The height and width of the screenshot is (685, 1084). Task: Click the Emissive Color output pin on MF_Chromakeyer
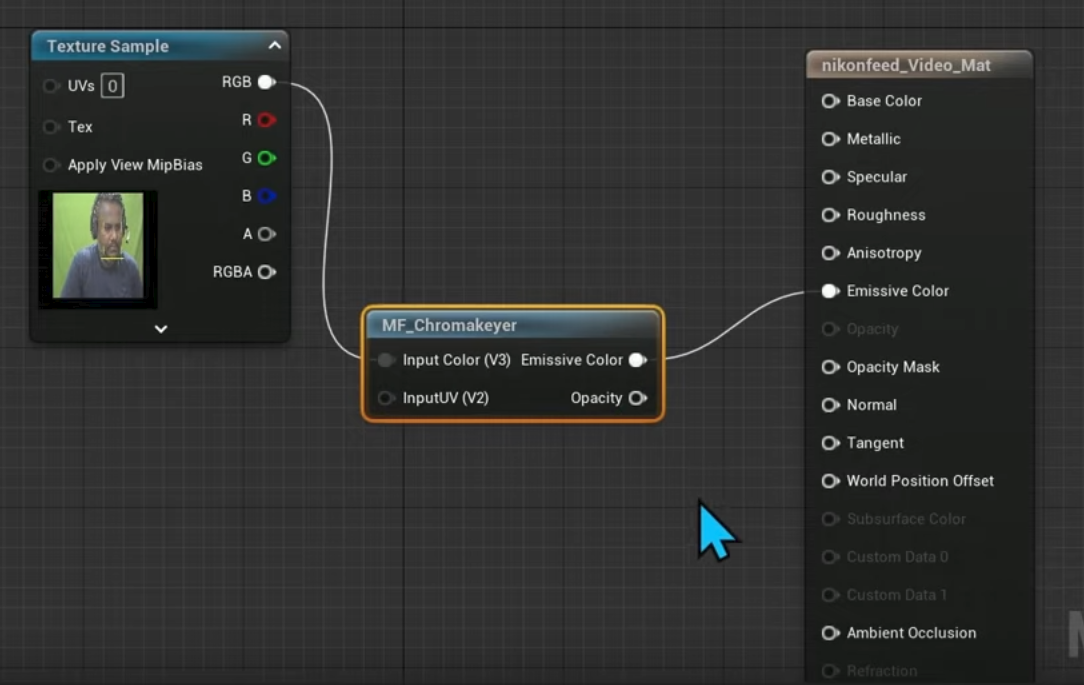click(637, 360)
